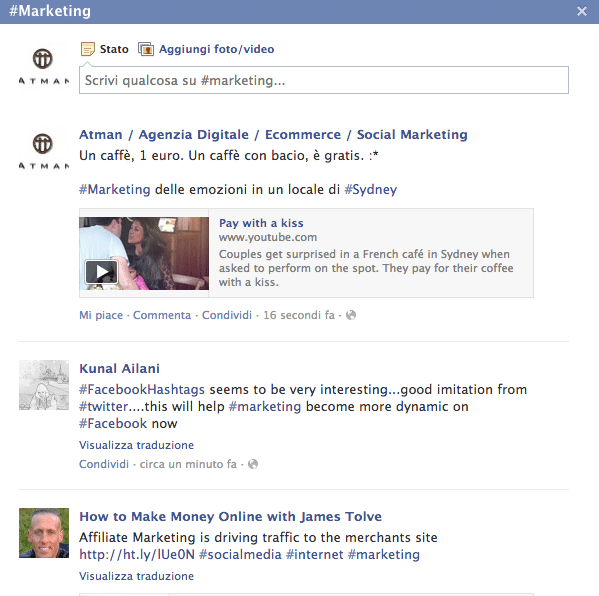
Task: Click Visualizza traduzione under James Tolve post
Action: pos(136,576)
